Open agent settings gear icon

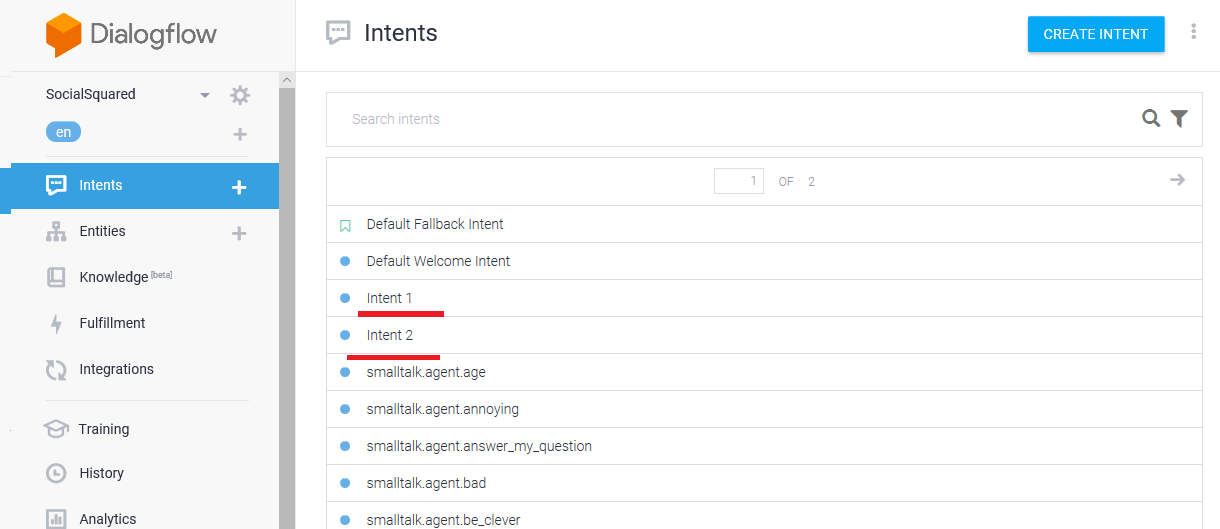[240, 95]
